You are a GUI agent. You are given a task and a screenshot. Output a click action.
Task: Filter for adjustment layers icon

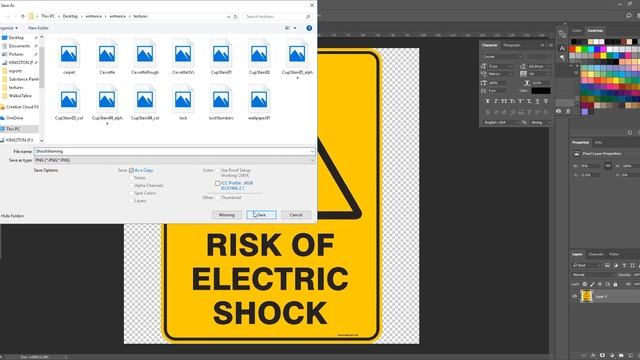pos(616,265)
